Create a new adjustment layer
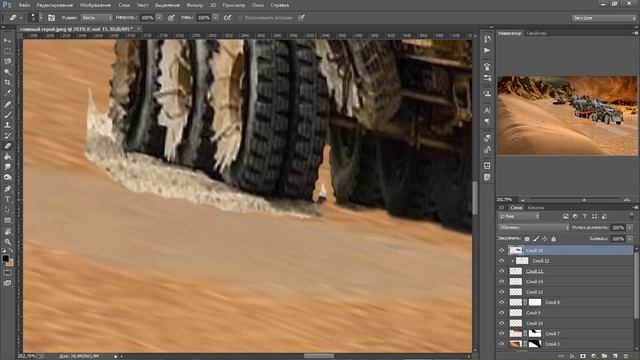Screen dimensions: 640x360 pyautogui.click(x=593, y=356)
